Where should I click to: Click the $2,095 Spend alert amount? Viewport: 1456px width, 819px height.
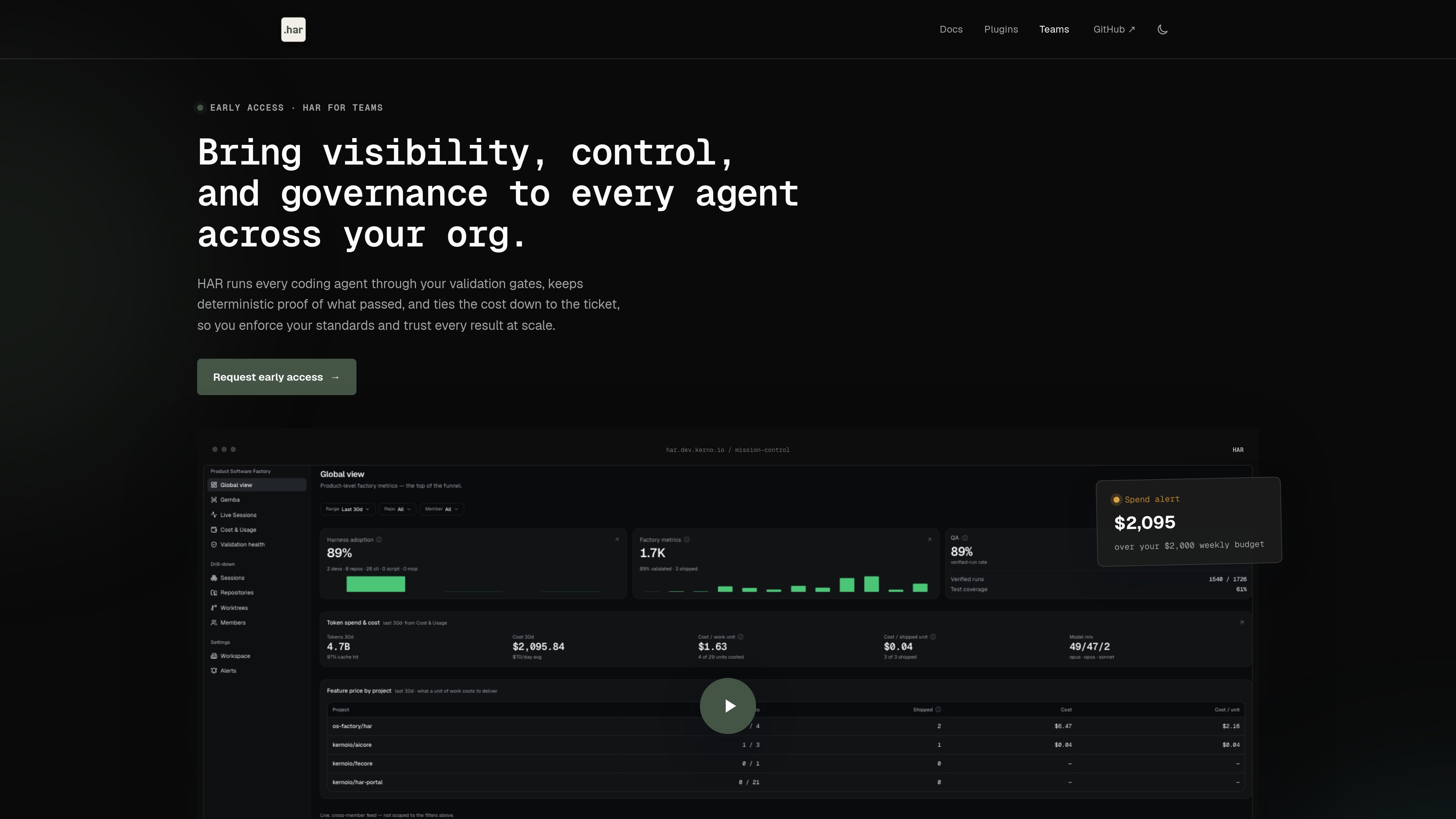pyautogui.click(x=1145, y=523)
